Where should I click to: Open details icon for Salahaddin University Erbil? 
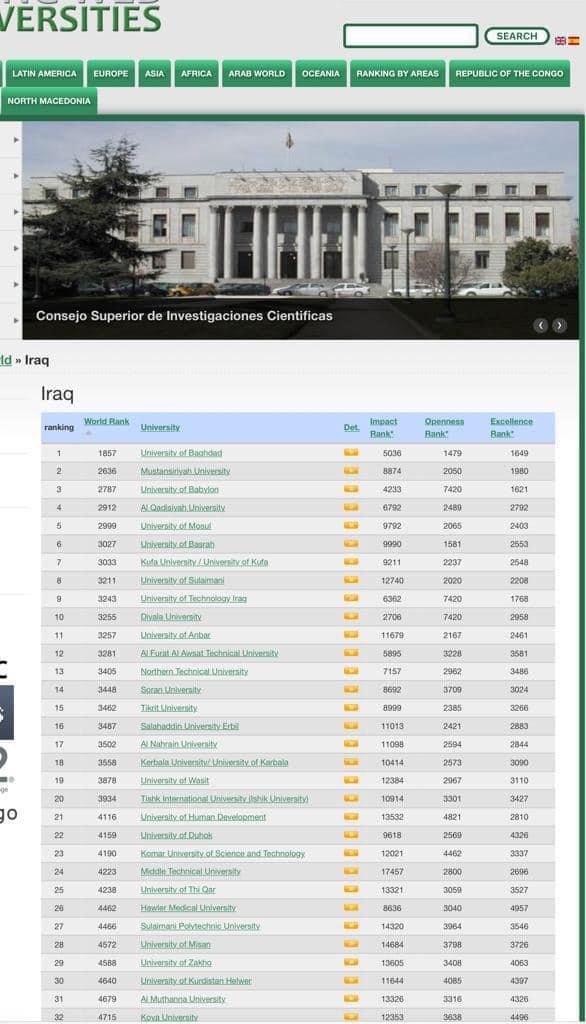coord(351,726)
